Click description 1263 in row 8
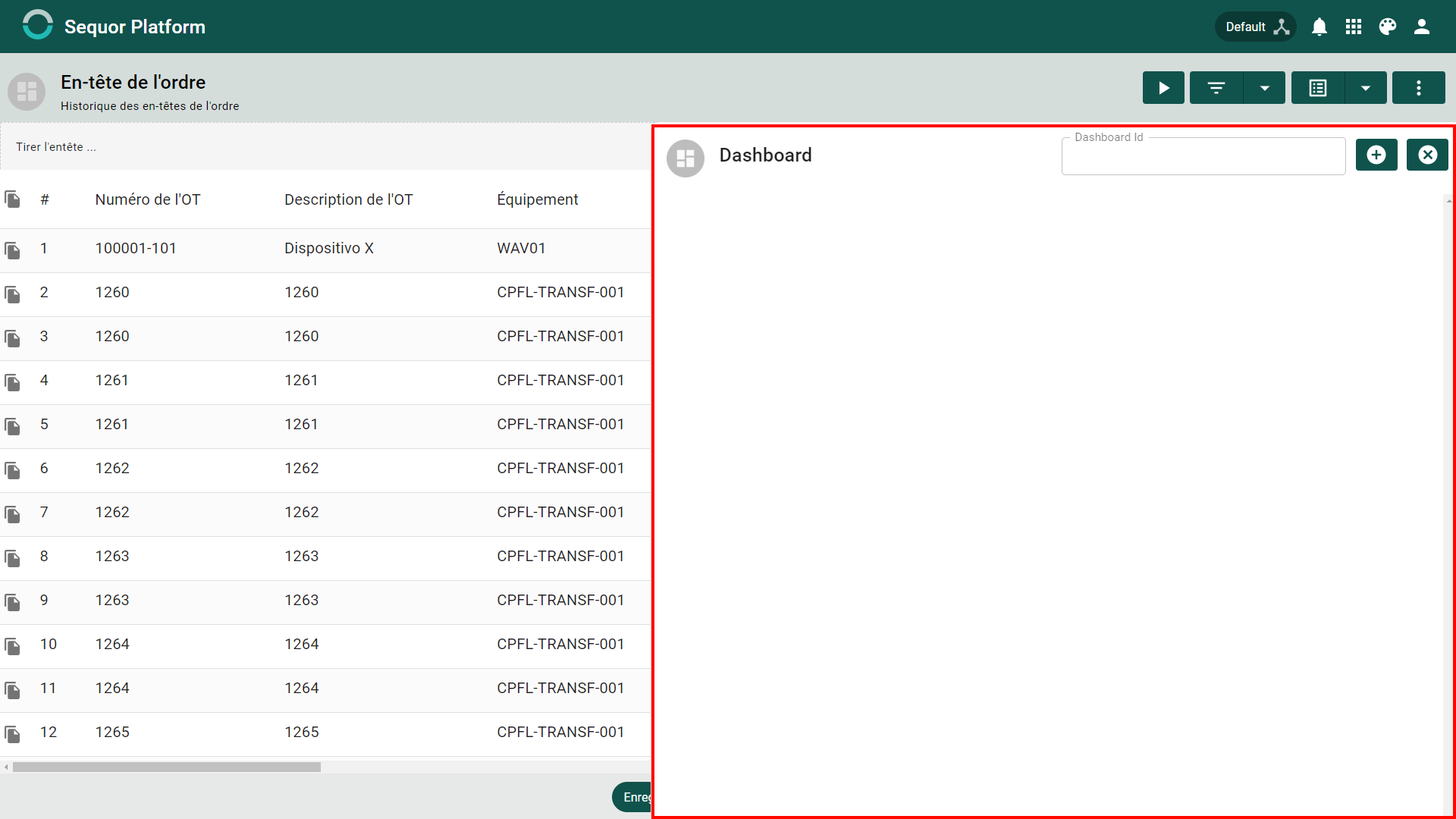This screenshot has width=1456, height=819. [302, 556]
